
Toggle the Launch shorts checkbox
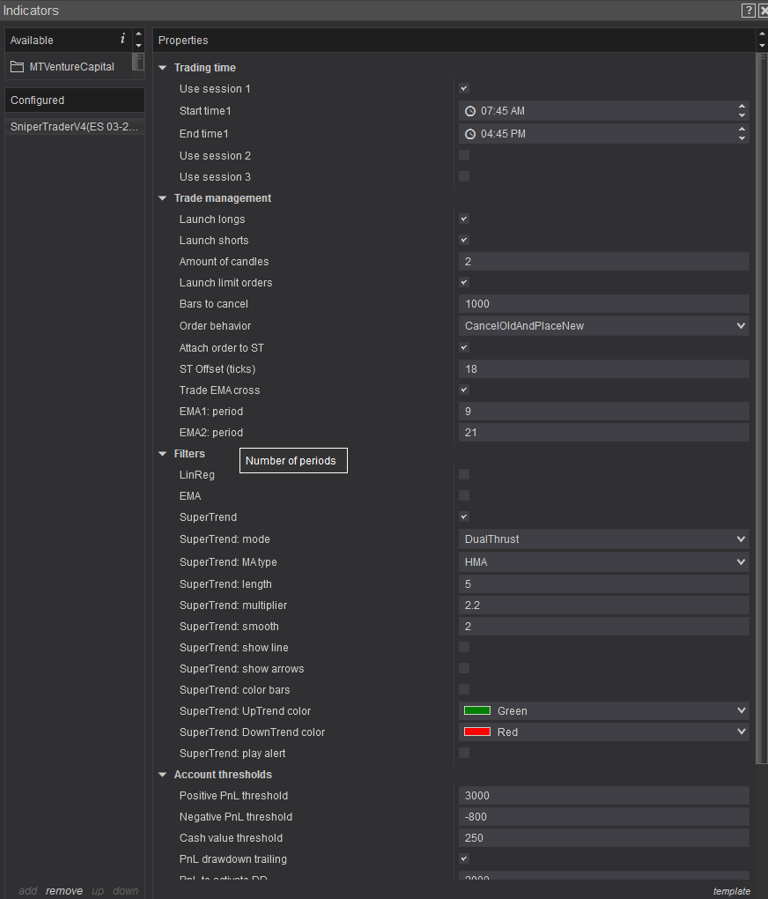click(x=464, y=240)
